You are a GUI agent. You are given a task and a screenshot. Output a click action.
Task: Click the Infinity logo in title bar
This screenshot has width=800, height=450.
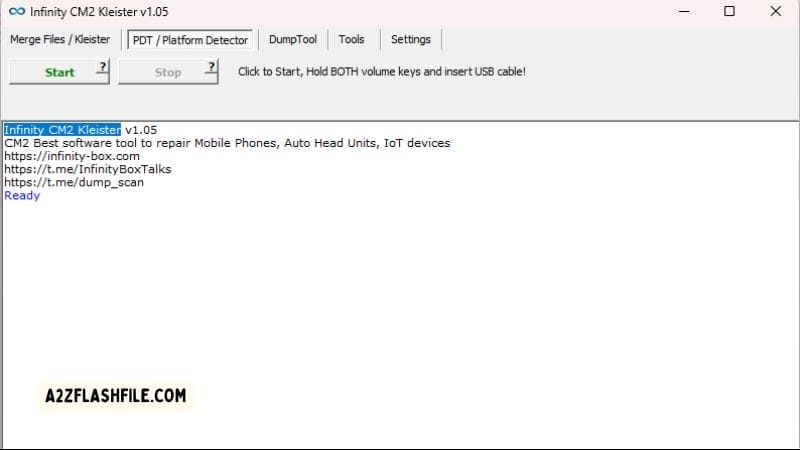tap(17, 11)
